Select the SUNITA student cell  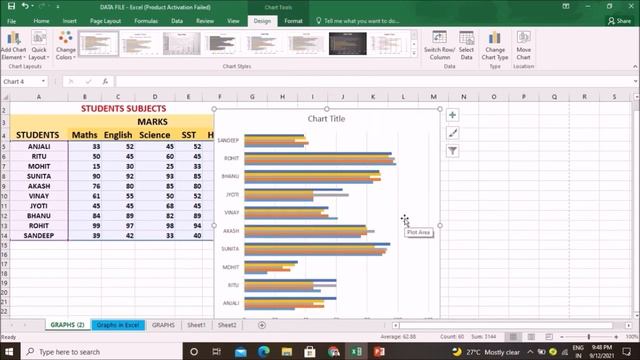pos(39,176)
